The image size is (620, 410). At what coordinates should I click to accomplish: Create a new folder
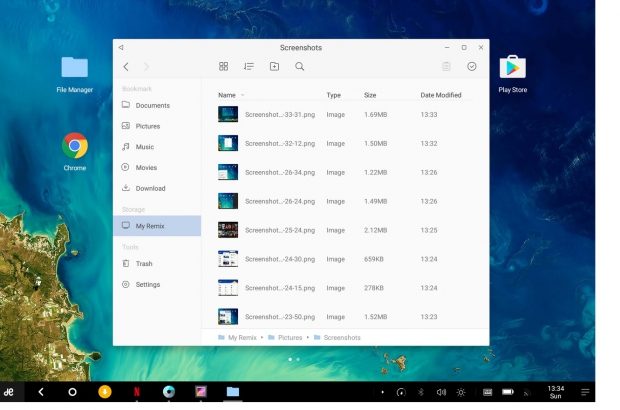pyautogui.click(x=274, y=66)
